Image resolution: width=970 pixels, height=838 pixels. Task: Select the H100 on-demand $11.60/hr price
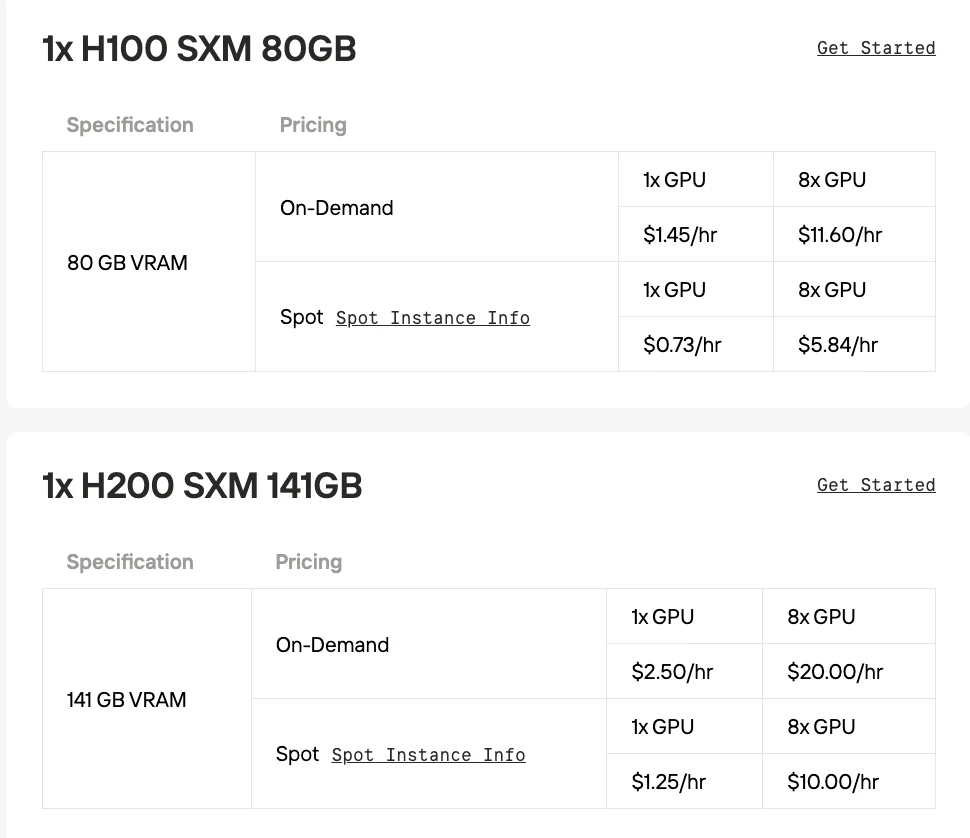(839, 235)
